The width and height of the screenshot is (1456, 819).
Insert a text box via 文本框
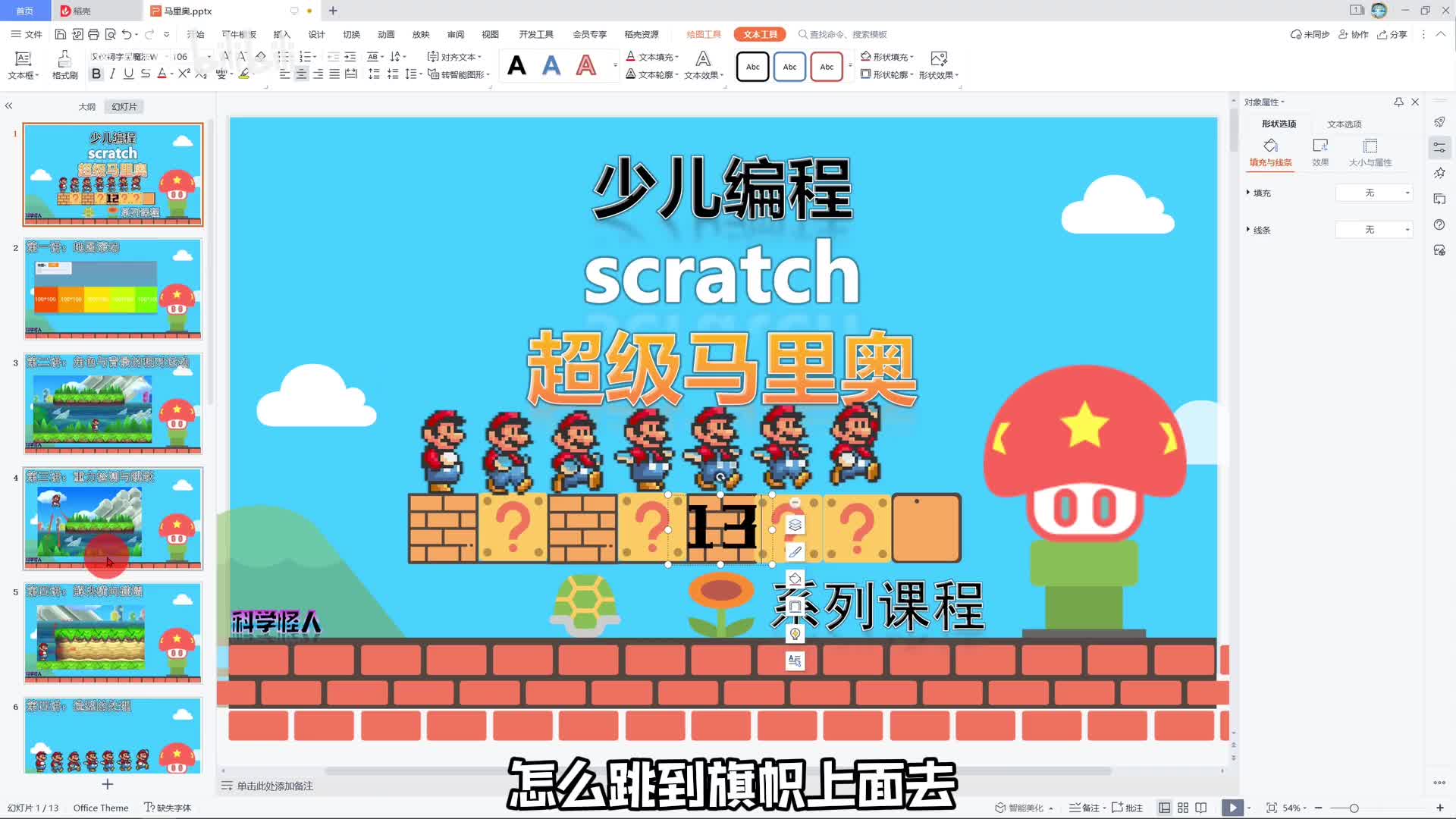[x=23, y=65]
